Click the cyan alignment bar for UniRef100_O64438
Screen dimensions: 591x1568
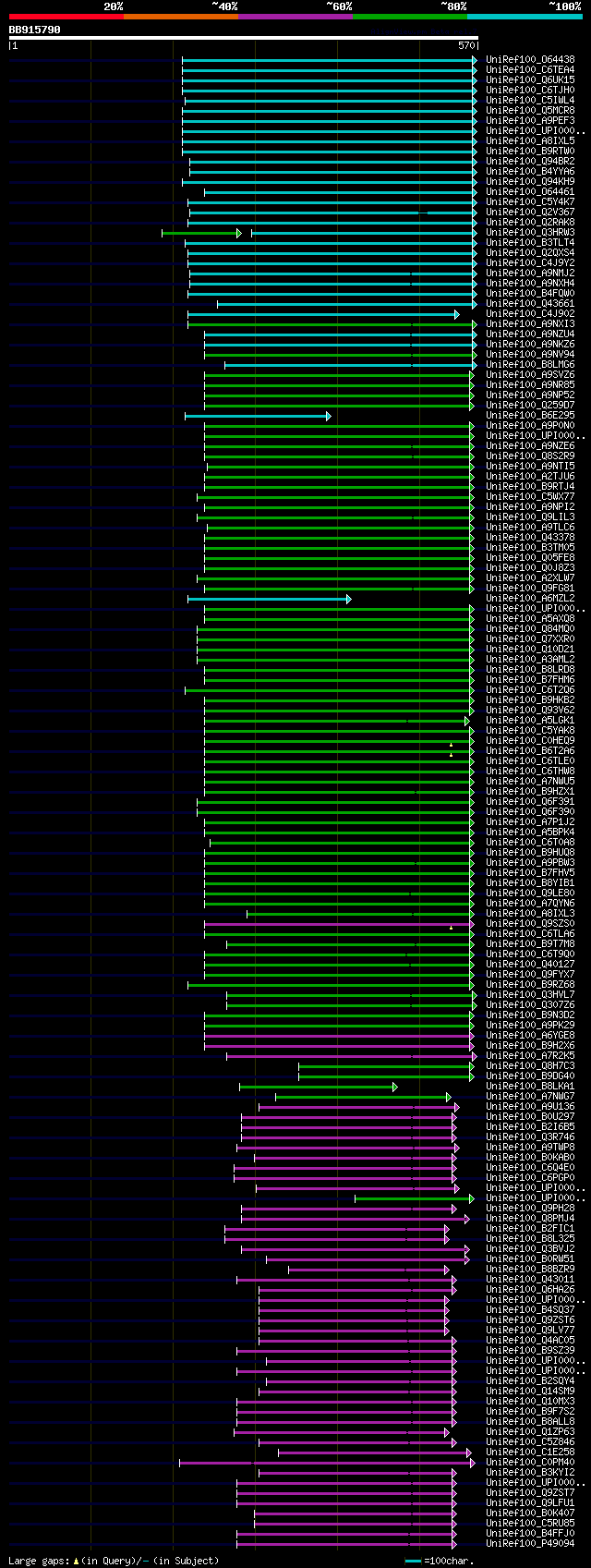330,59
